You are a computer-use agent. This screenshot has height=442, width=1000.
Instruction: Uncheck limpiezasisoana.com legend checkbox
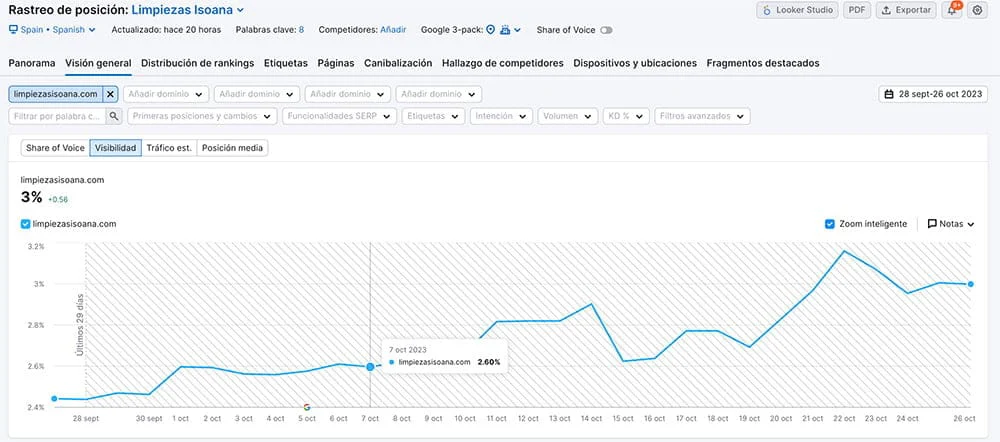click(26, 224)
